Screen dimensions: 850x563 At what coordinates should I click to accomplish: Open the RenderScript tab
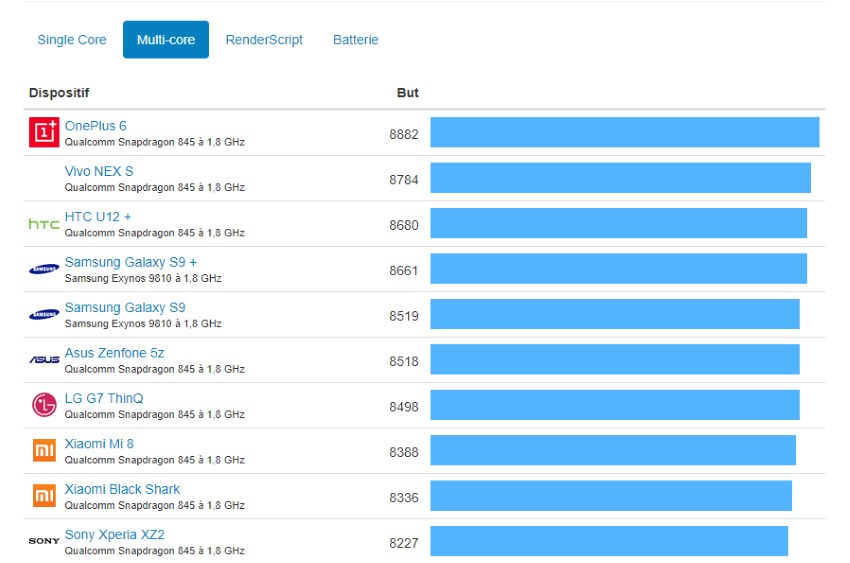tap(264, 40)
